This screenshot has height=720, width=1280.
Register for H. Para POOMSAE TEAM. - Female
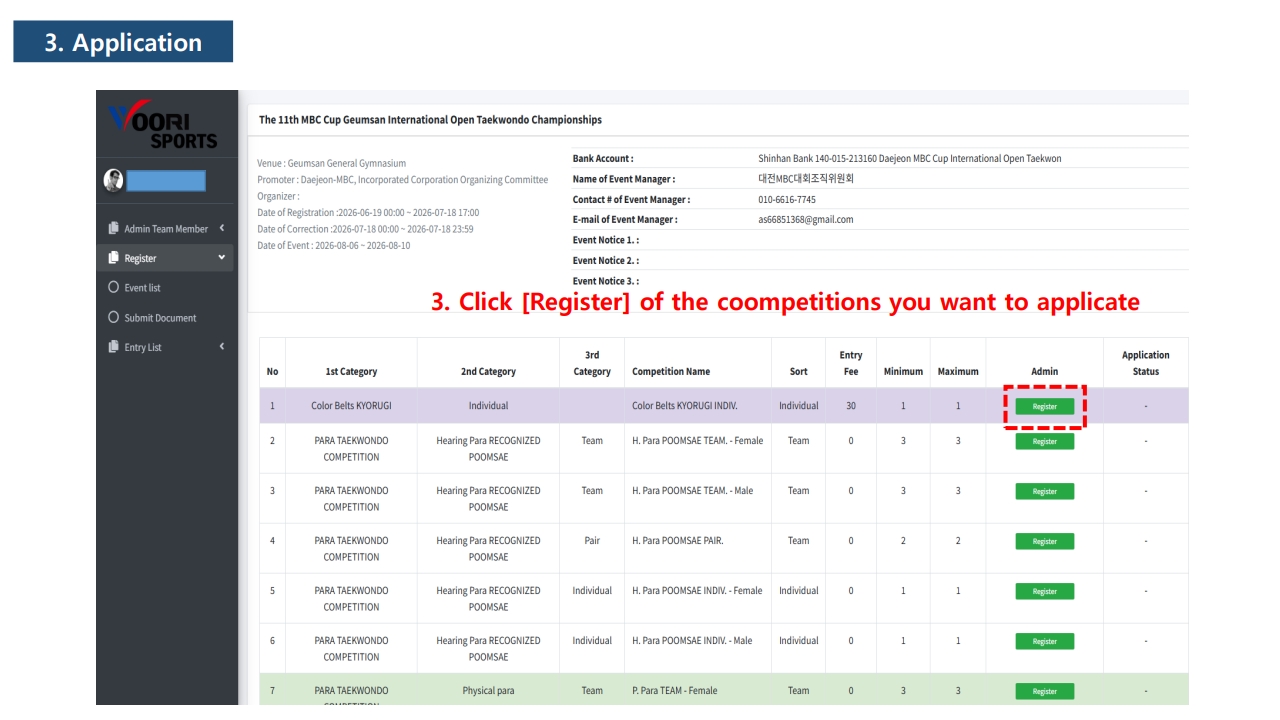(1045, 441)
